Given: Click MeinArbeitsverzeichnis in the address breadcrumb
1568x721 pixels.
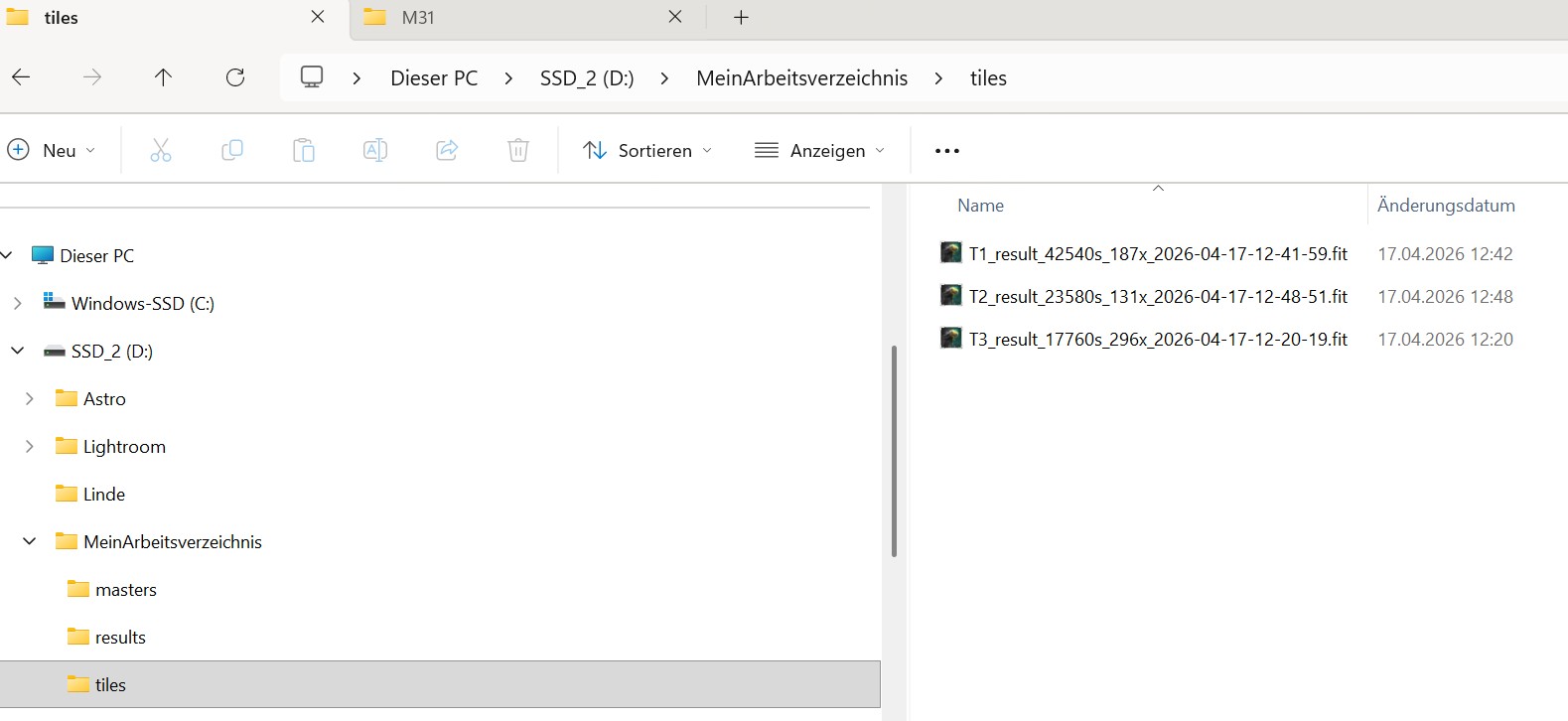Looking at the screenshot, I should point(801,78).
